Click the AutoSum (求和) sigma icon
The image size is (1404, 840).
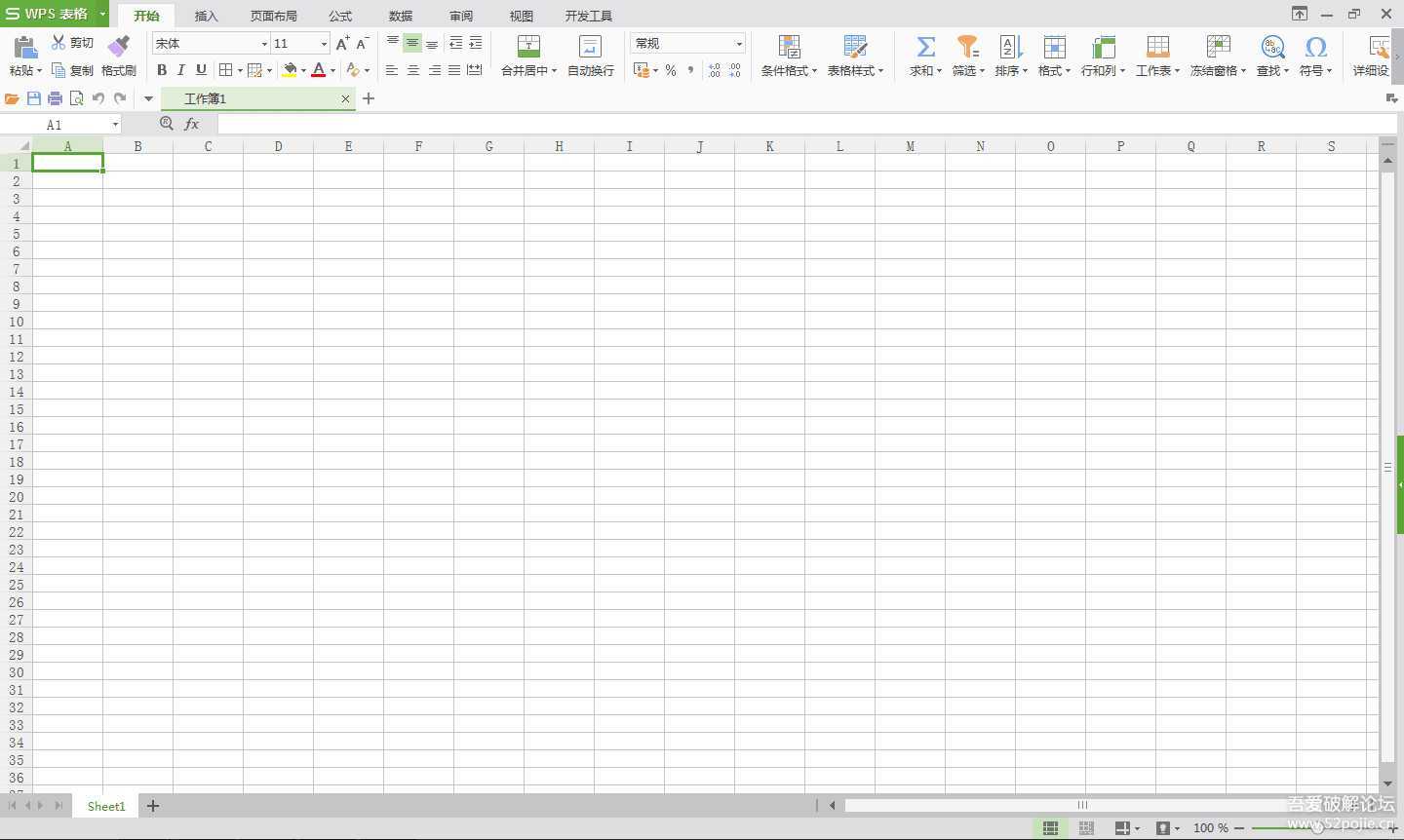point(925,47)
